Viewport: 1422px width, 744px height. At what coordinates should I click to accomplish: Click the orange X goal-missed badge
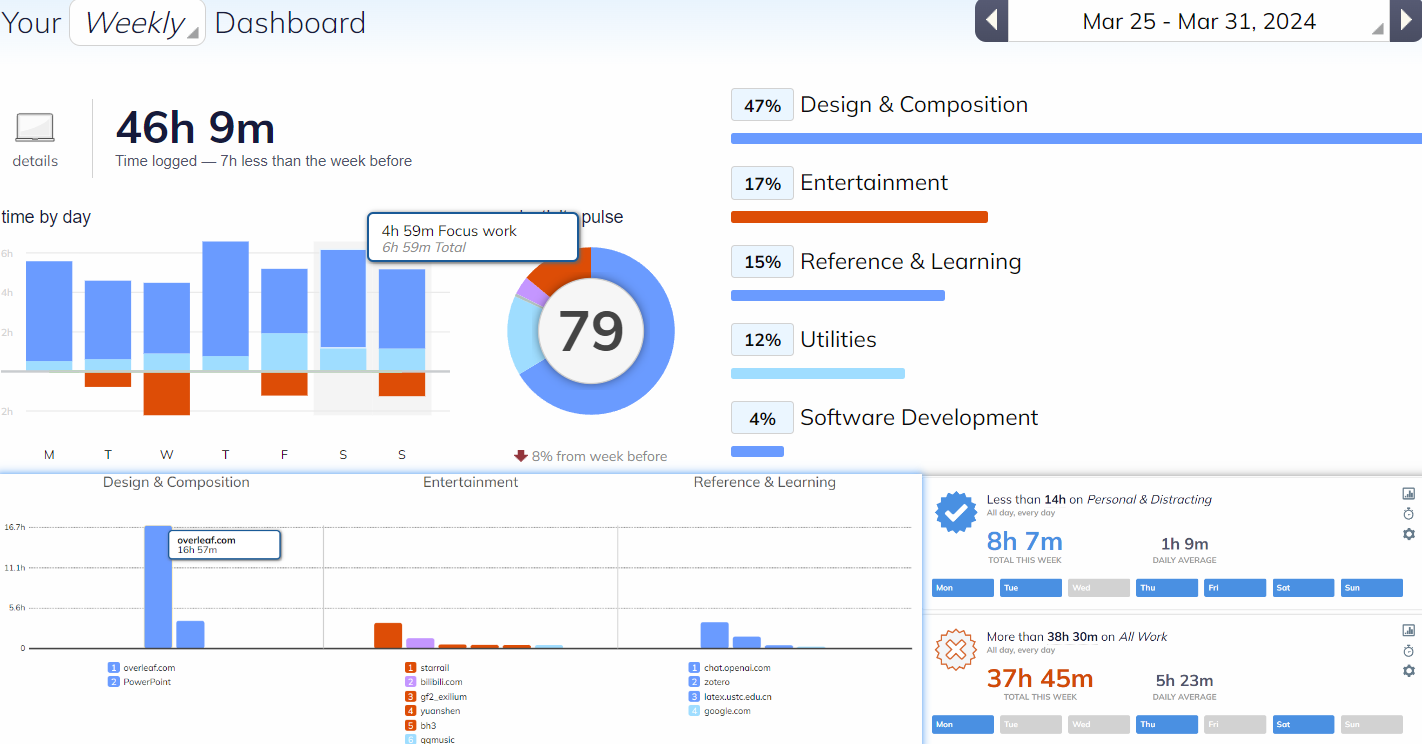coord(955,650)
